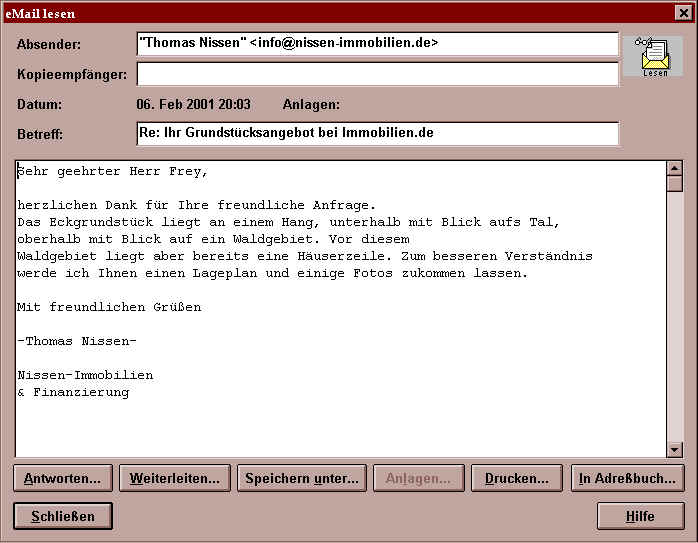The width and height of the screenshot is (698, 543).
Task: Click the line beginning 'Waldgebiet liegt aber'
Action: pos(304,256)
